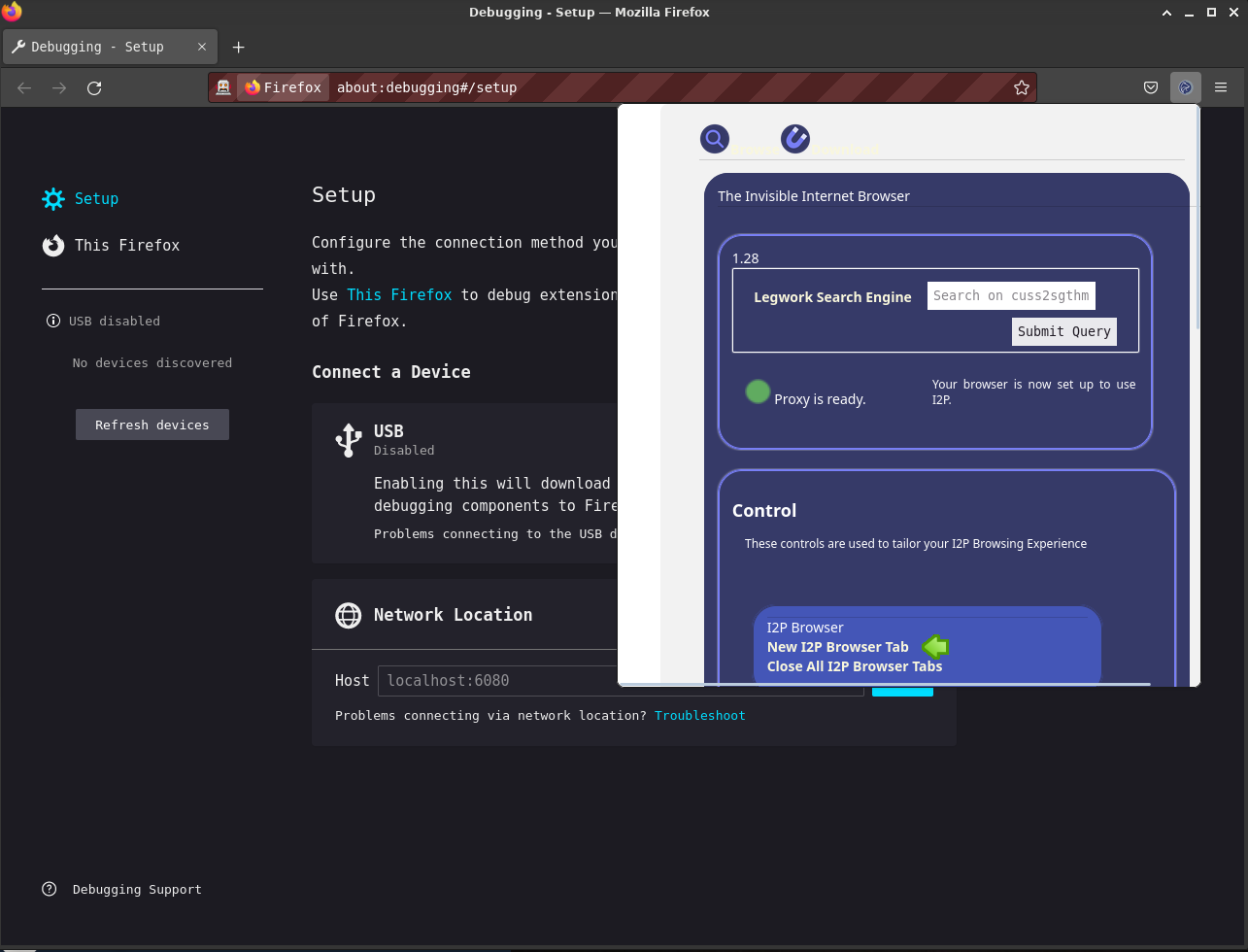This screenshot has width=1248, height=952.
Task: Click the green proxy status indicator
Action: (758, 391)
